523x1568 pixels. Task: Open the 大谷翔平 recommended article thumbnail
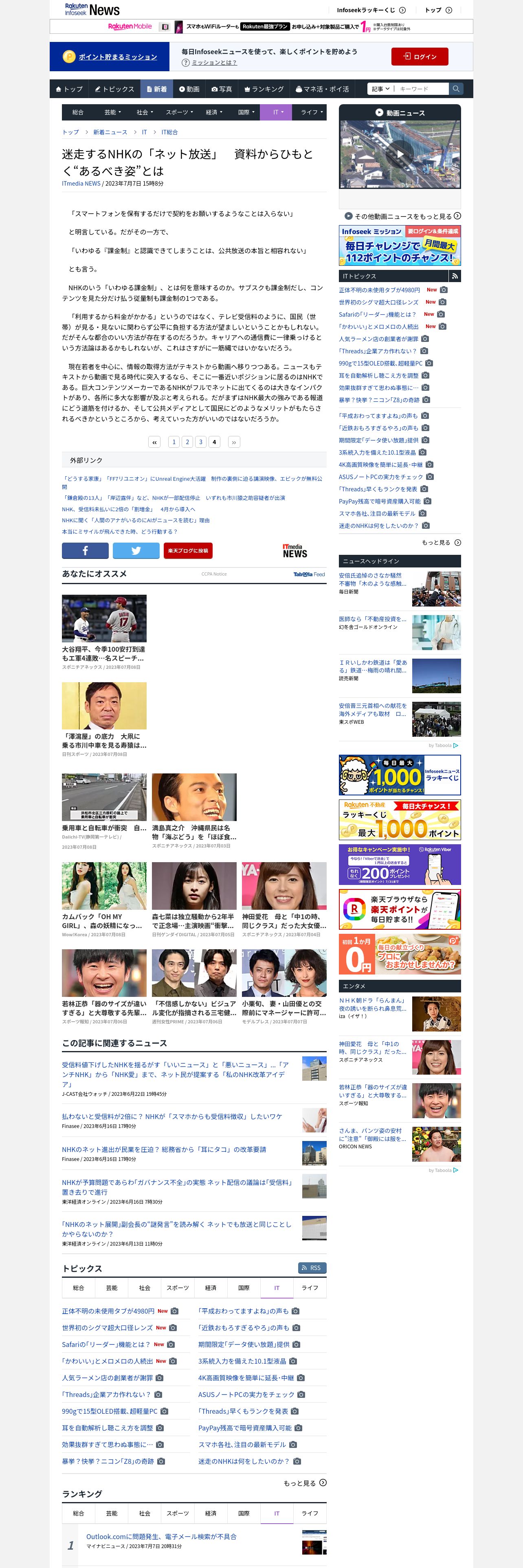(x=104, y=618)
